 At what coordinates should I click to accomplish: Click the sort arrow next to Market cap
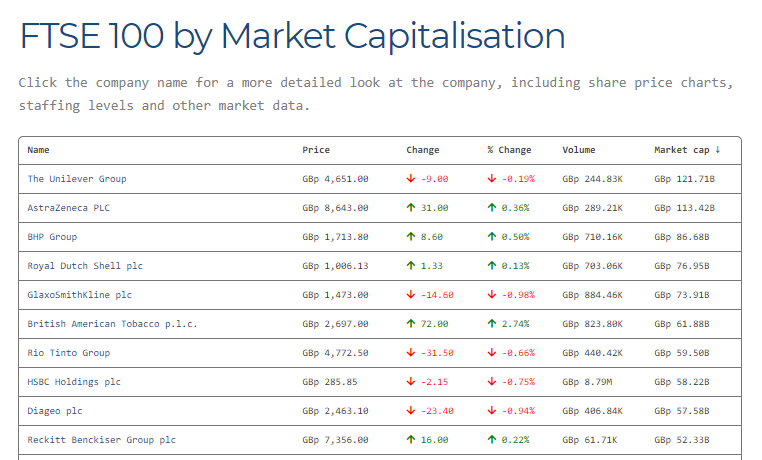[x=718, y=150]
